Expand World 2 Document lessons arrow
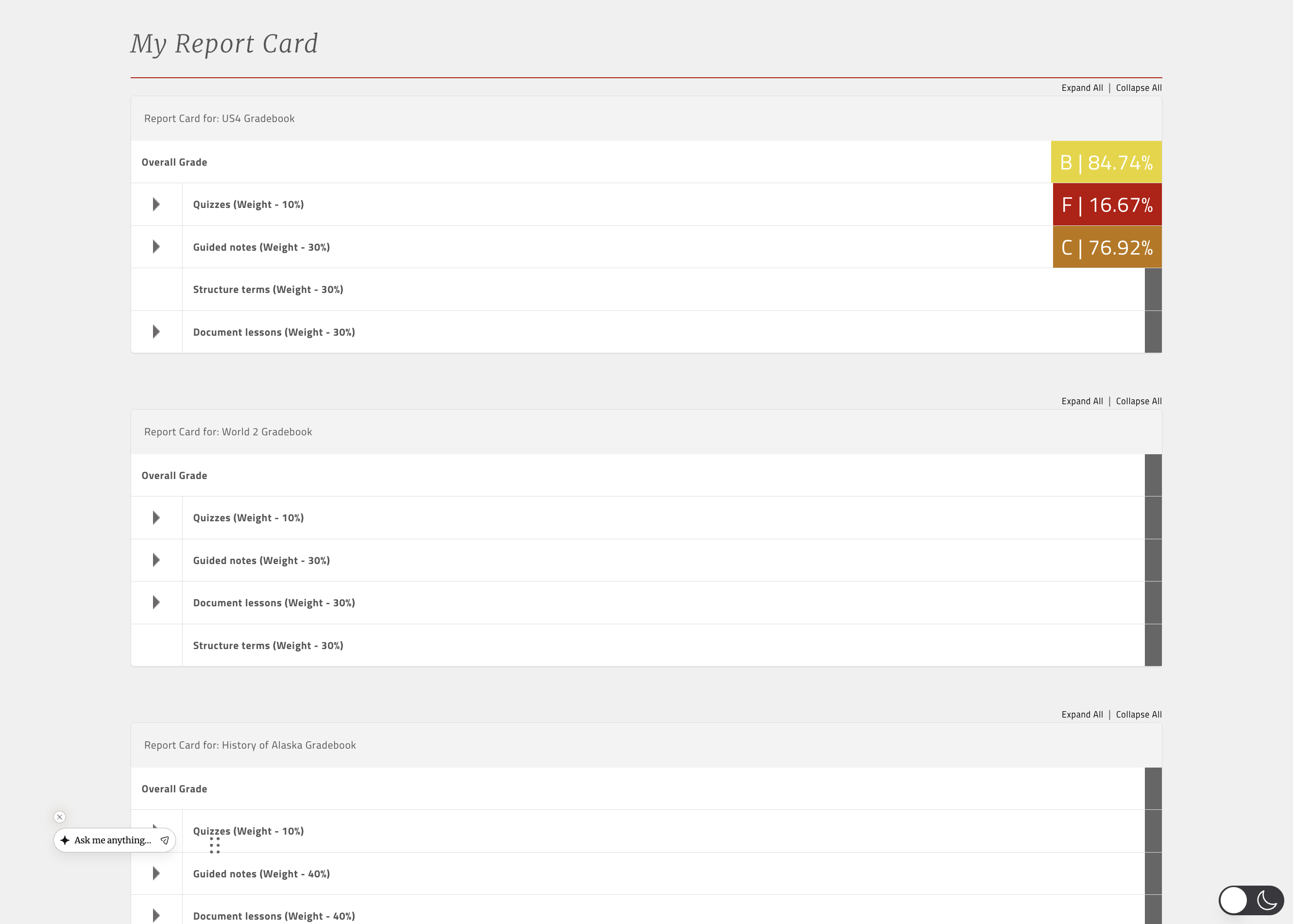The height and width of the screenshot is (924, 1293). (156, 602)
